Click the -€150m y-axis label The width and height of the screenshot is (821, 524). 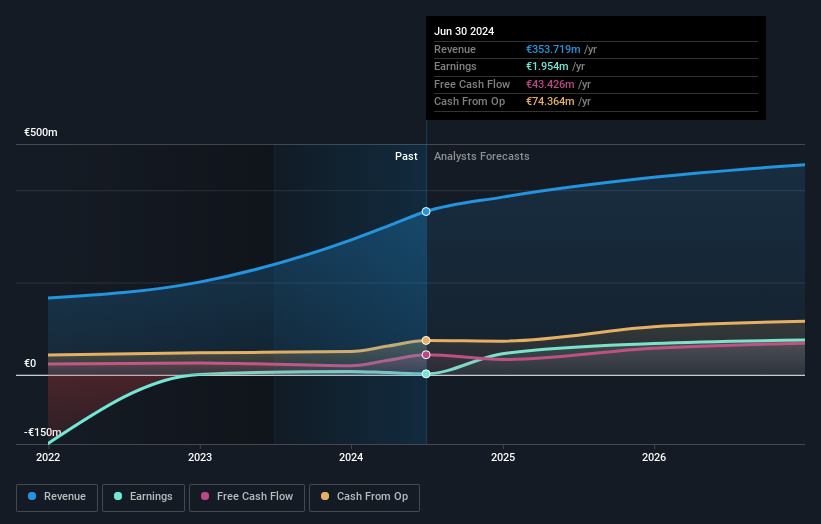[x=42, y=432]
